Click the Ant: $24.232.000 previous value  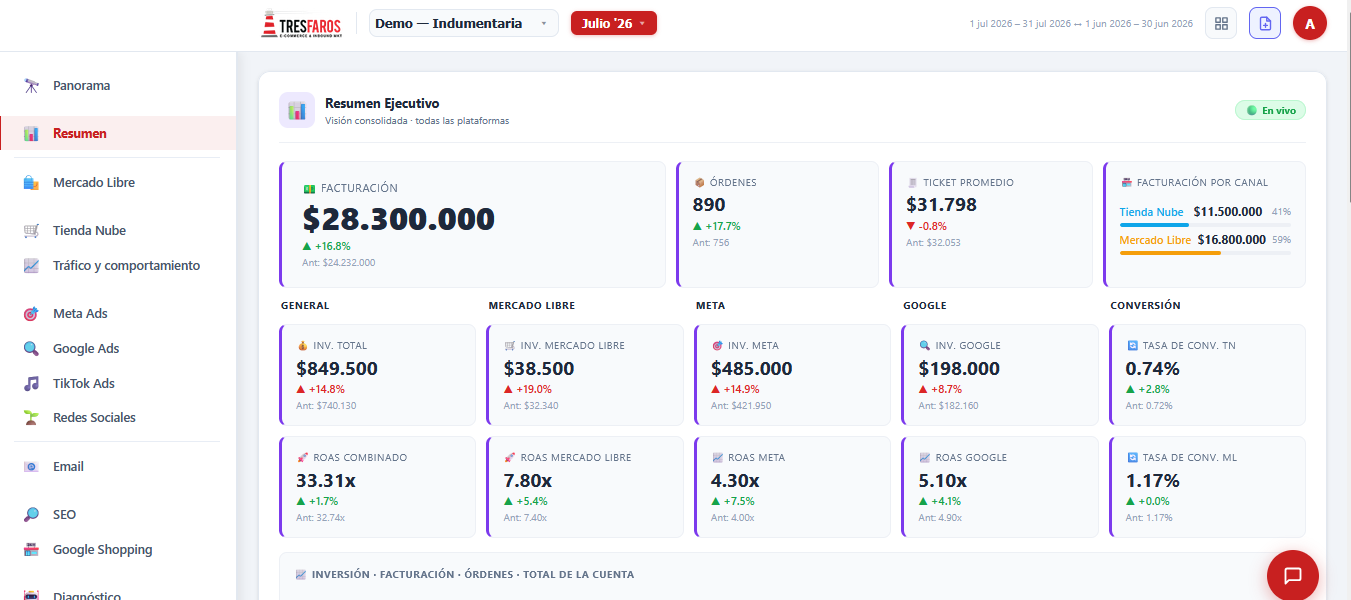339,263
